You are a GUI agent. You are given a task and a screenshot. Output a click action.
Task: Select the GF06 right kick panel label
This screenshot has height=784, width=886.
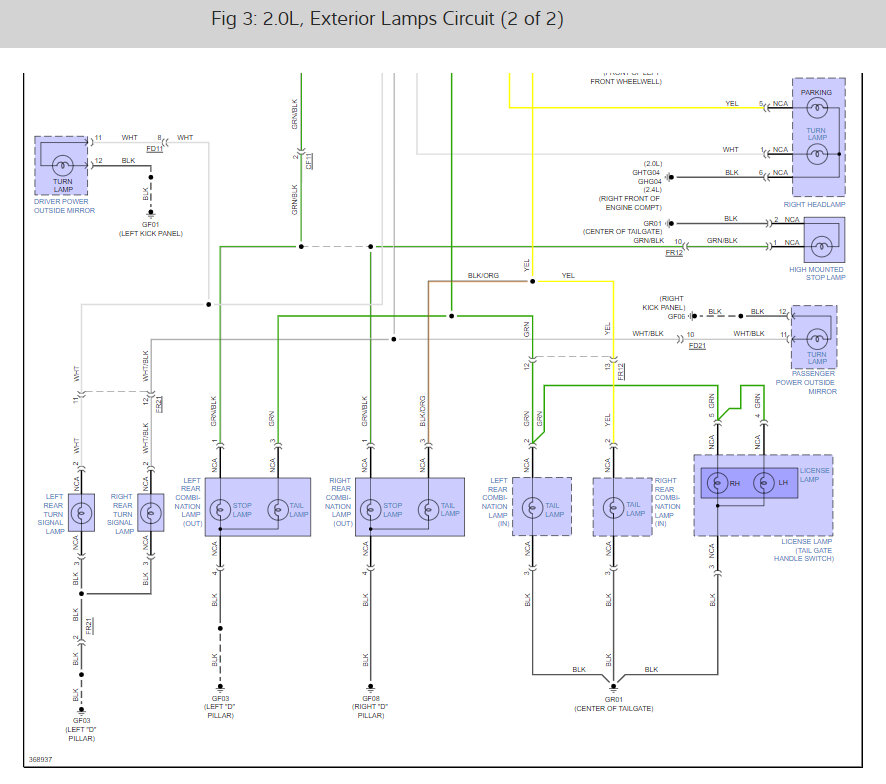(676, 317)
